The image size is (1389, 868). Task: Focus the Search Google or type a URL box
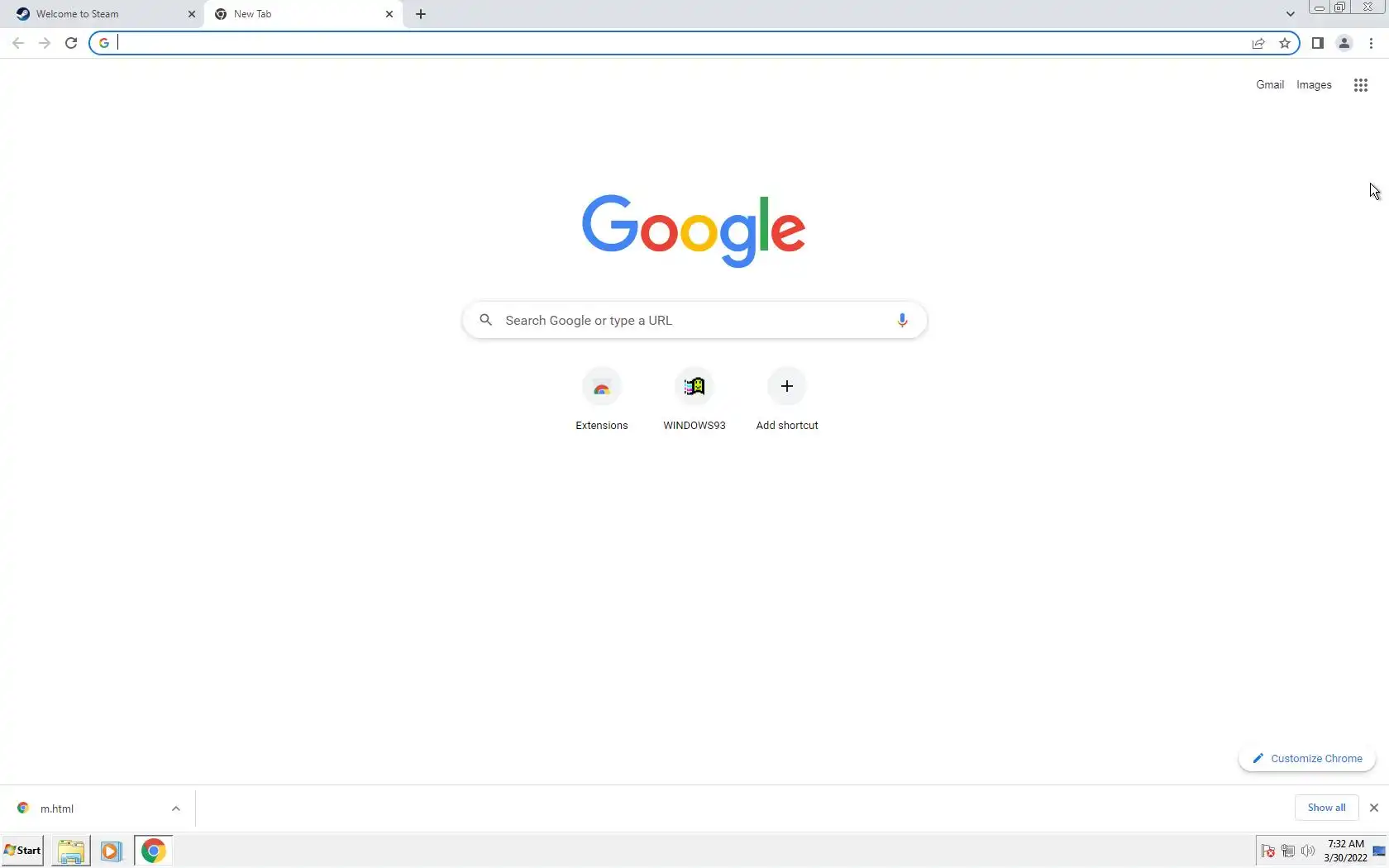pyautogui.click(x=694, y=320)
